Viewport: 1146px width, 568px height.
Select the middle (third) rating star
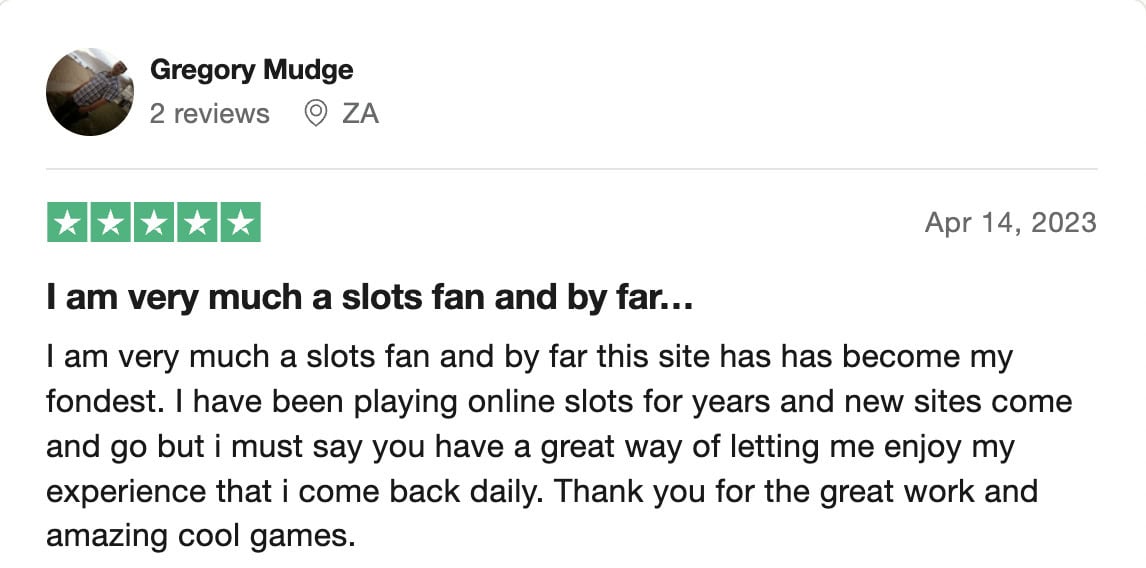point(154,222)
